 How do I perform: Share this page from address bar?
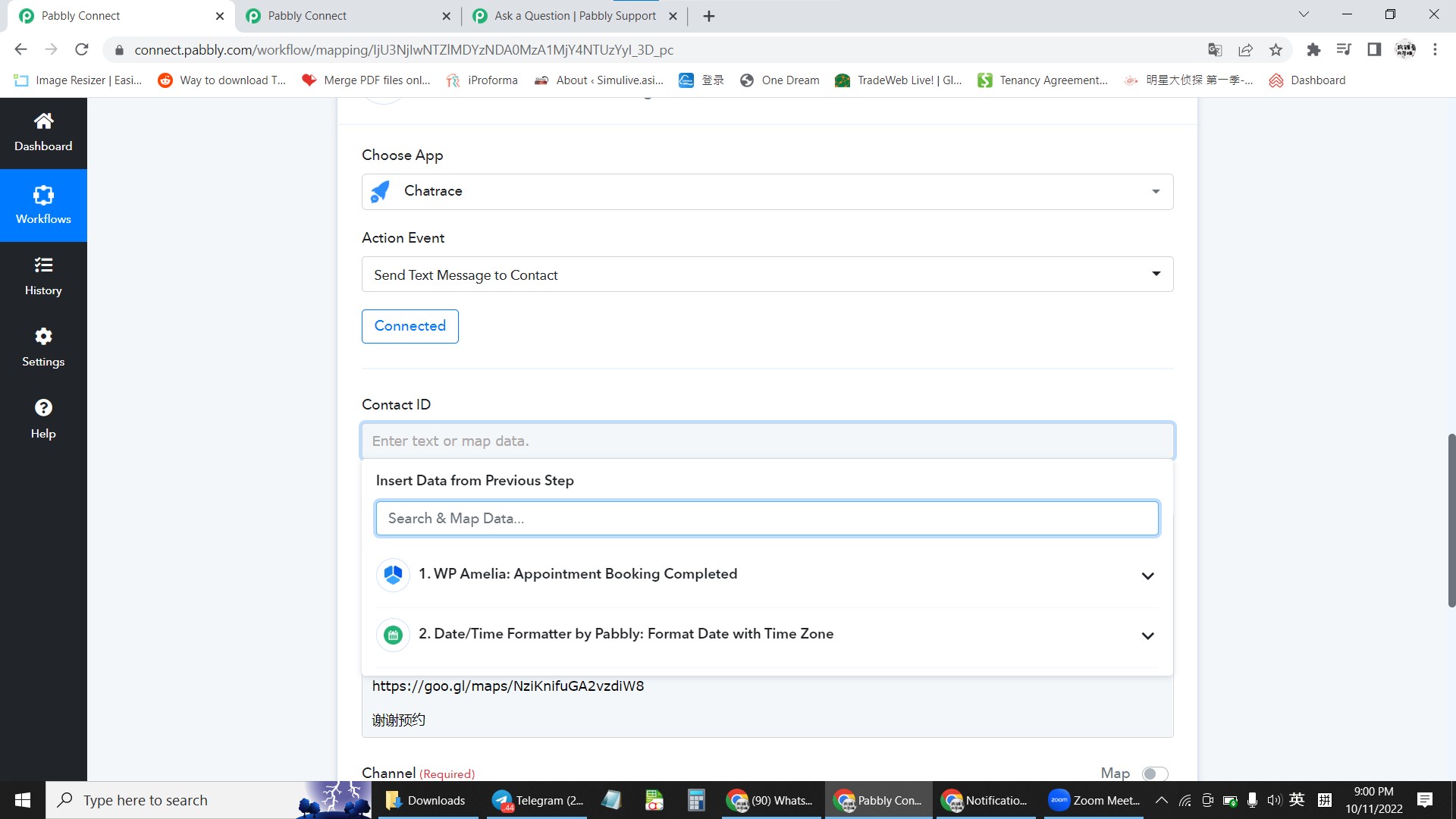[x=1245, y=49]
